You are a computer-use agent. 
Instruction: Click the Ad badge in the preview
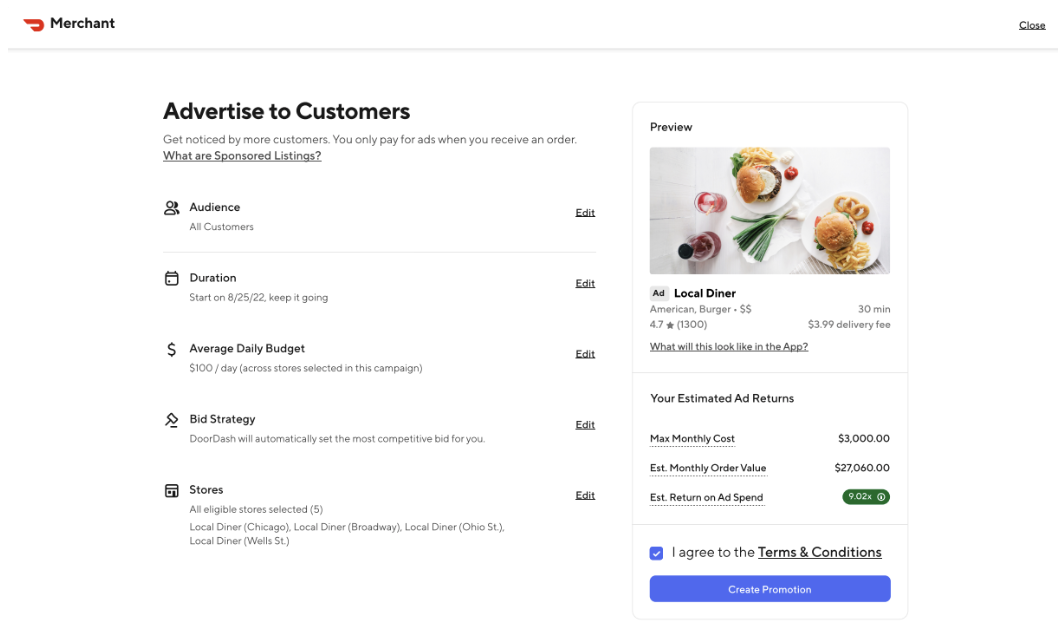point(659,293)
